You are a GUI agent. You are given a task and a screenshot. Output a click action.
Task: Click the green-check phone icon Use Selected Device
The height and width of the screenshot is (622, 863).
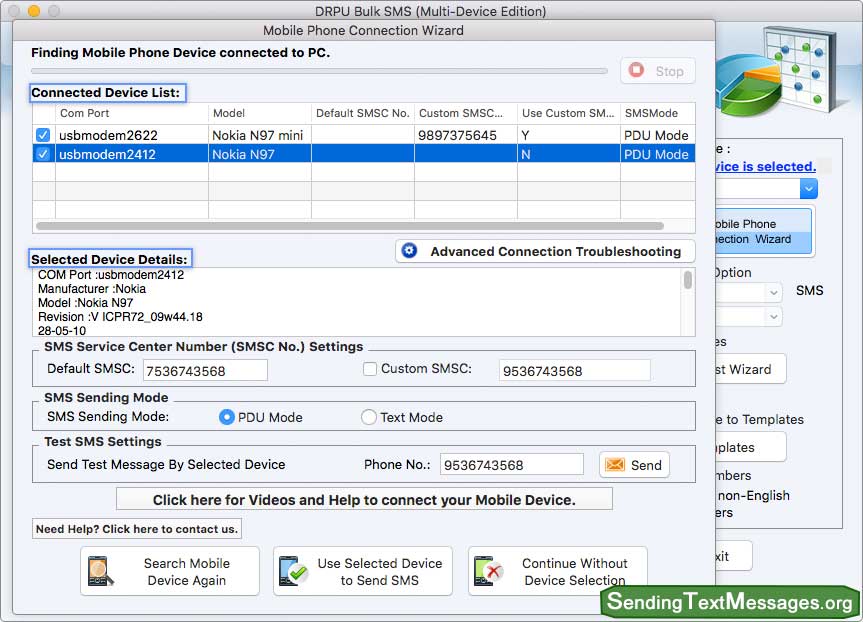293,571
